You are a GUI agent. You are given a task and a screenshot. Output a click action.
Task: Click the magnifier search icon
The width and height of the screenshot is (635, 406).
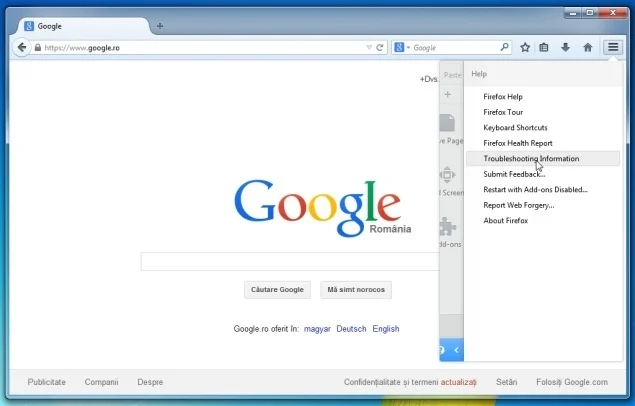click(x=504, y=47)
